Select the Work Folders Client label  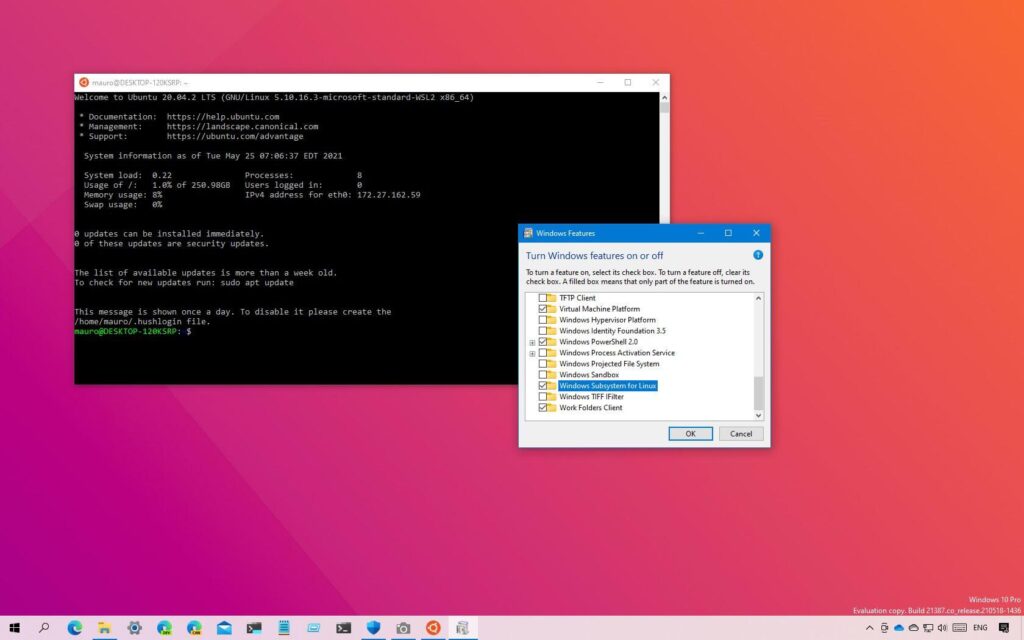tap(590, 408)
